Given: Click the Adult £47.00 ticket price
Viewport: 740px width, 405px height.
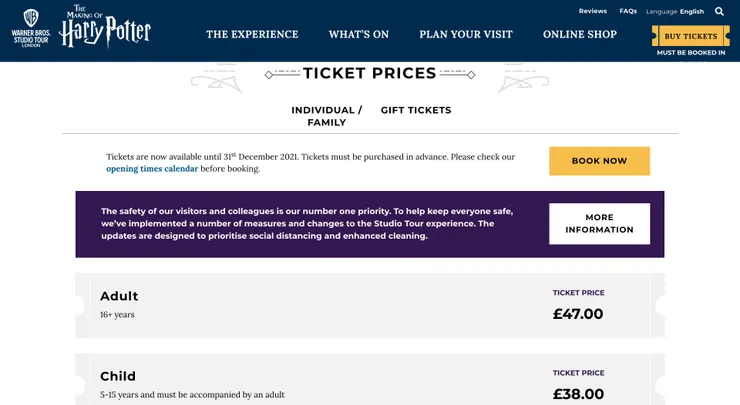Looking at the screenshot, I should point(578,314).
